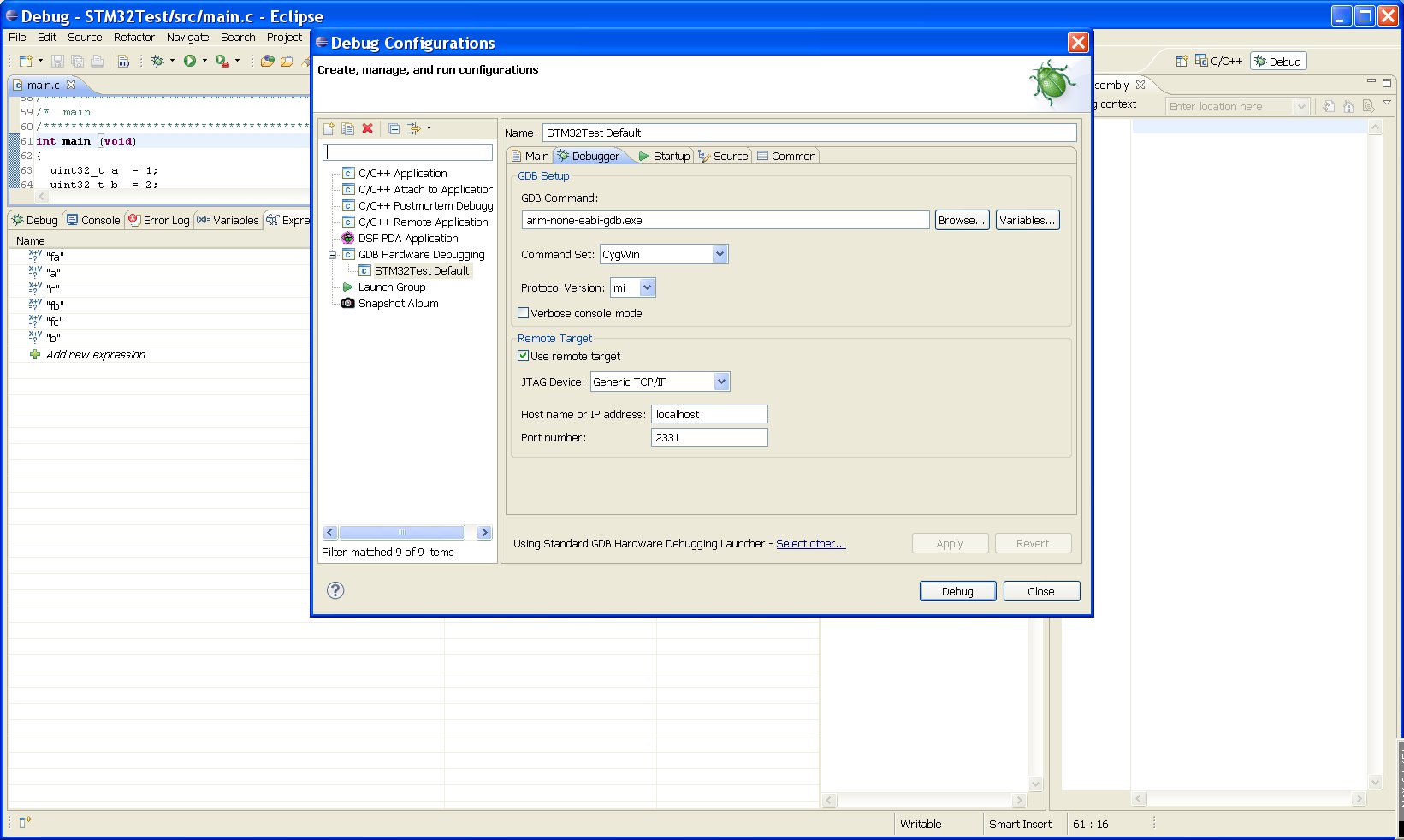Click the Variables... button
Viewport: 1404px width, 840px height.
click(1027, 220)
